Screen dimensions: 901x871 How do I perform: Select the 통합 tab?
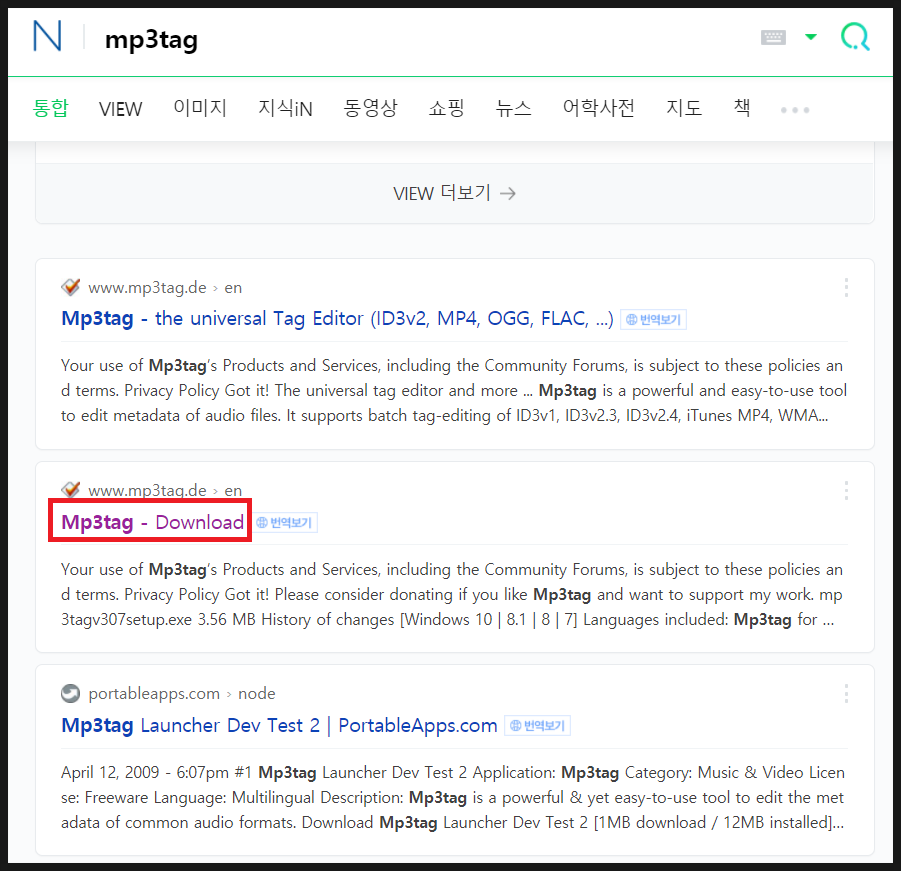pyautogui.click(x=51, y=108)
